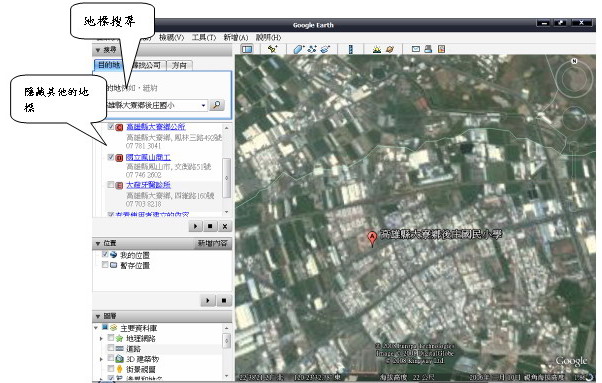Open the 高雄縣大寮鄉公所 result link
This screenshot has height=383, width=602.
(x=155, y=127)
